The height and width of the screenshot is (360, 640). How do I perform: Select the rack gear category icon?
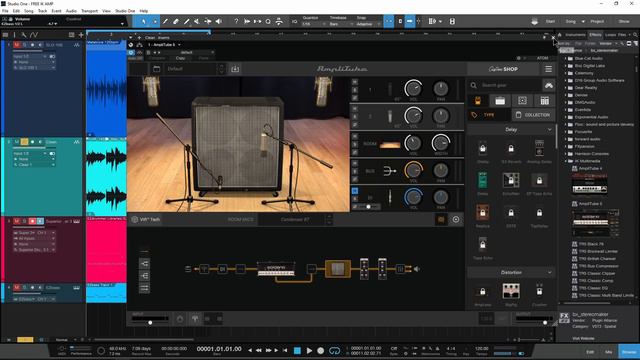point(544,100)
